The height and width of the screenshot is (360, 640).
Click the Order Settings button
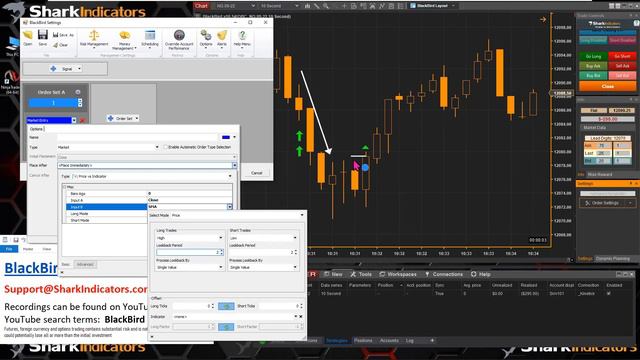tap(607, 203)
